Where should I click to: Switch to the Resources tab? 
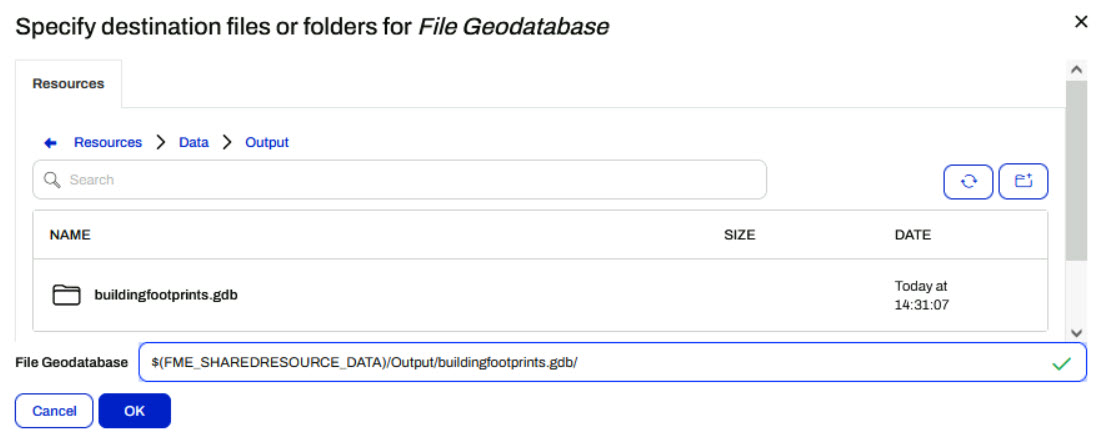pos(68,84)
